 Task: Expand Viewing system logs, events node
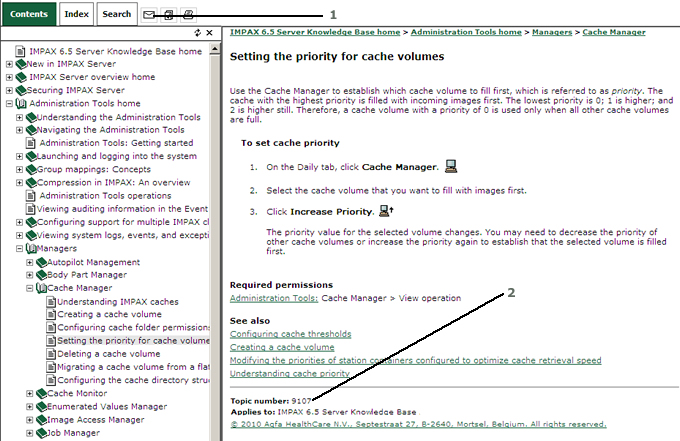(20, 235)
